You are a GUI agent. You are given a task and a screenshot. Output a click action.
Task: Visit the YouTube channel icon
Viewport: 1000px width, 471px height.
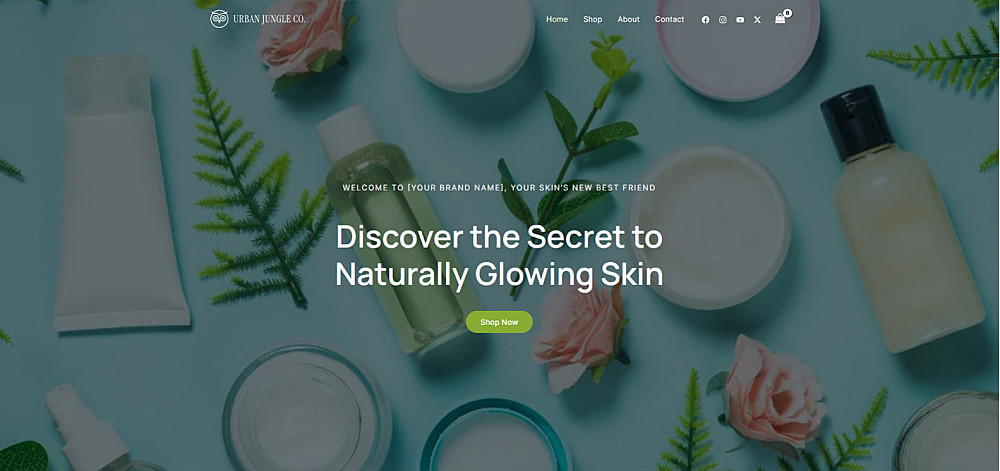[x=740, y=20]
